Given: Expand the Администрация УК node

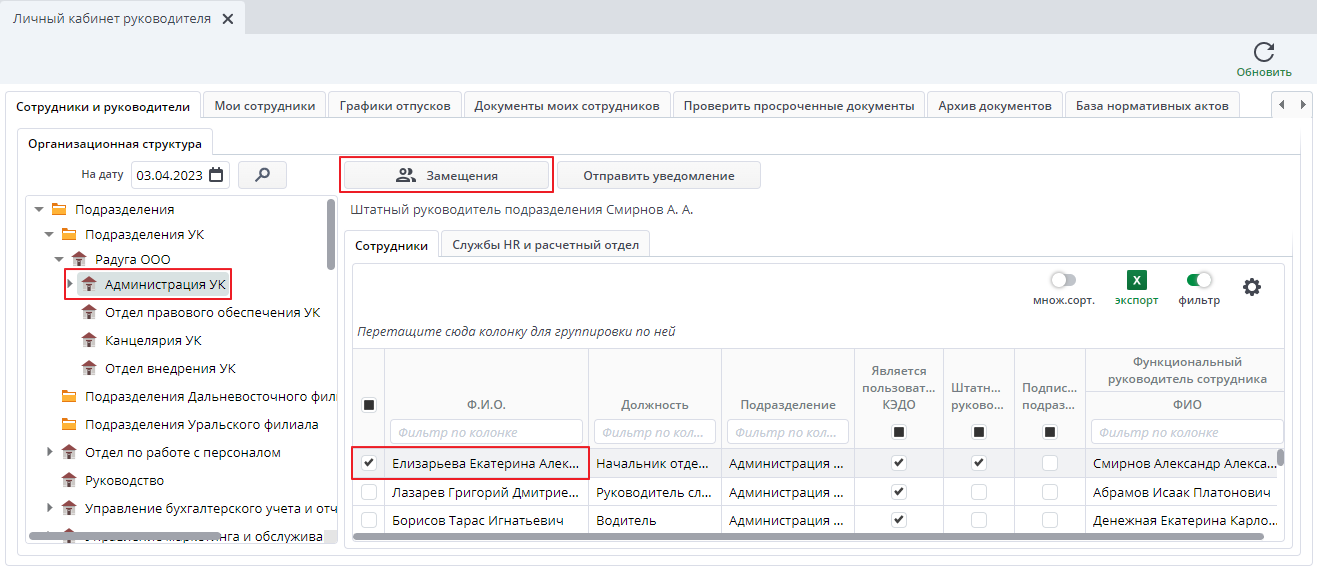Looking at the screenshot, I should pos(69,285).
